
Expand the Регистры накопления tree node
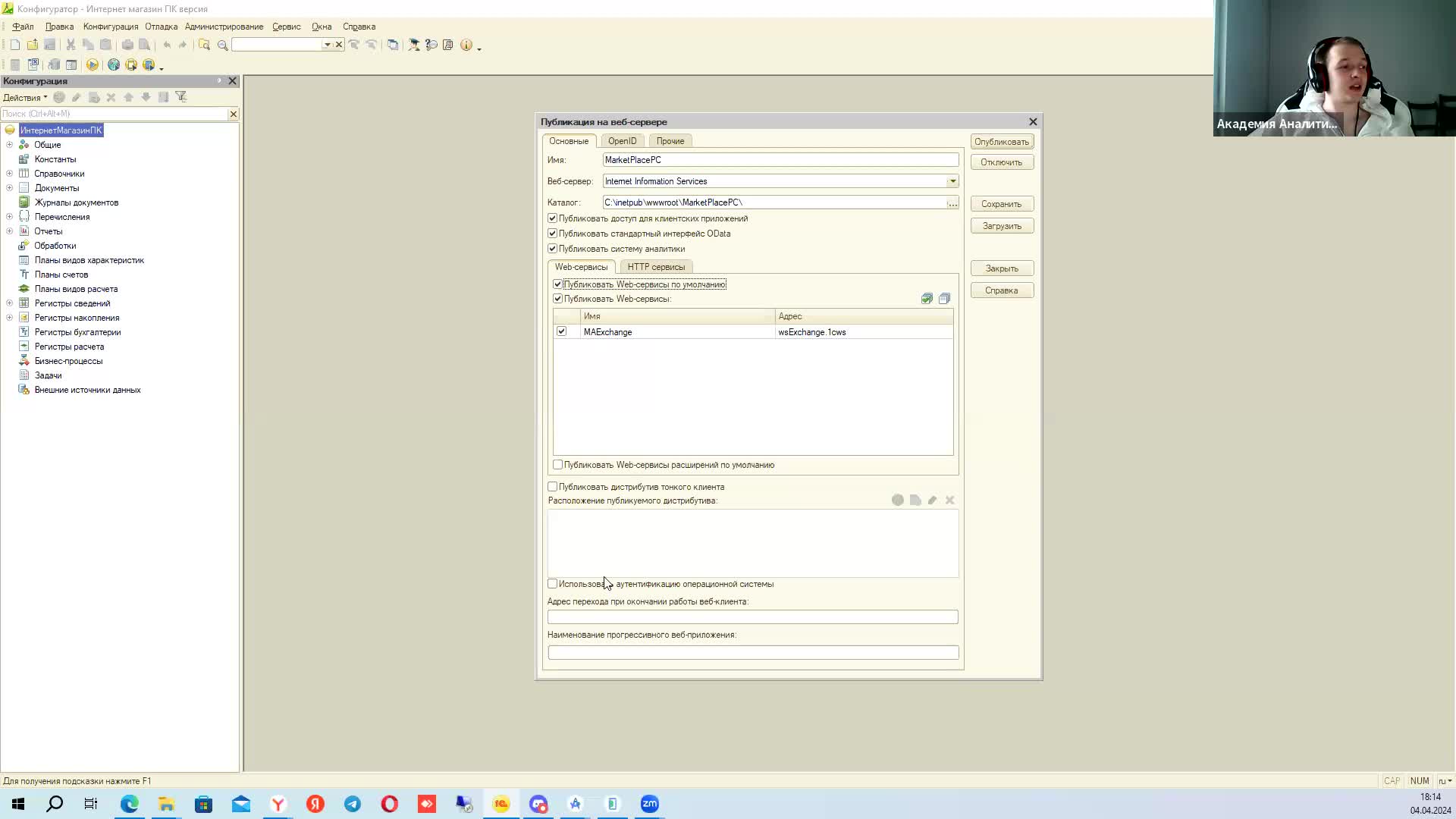pos(9,318)
